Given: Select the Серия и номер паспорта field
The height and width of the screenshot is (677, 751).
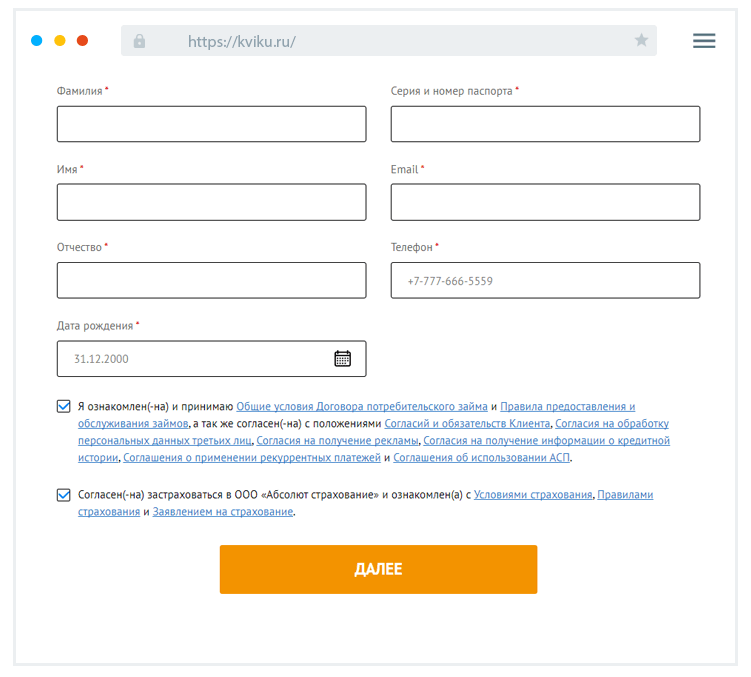Looking at the screenshot, I should [545, 124].
